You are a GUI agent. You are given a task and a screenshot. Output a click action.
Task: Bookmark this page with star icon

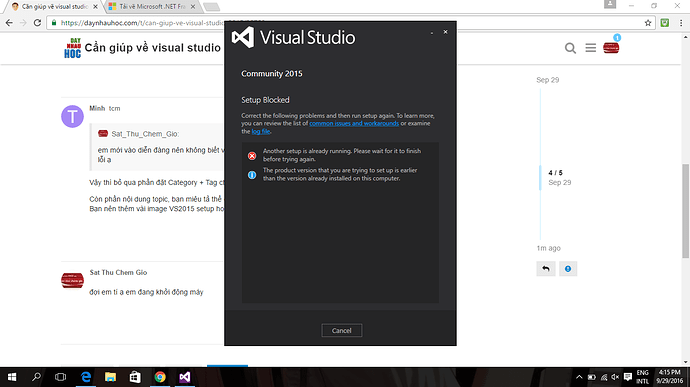pyautogui.click(x=648, y=23)
